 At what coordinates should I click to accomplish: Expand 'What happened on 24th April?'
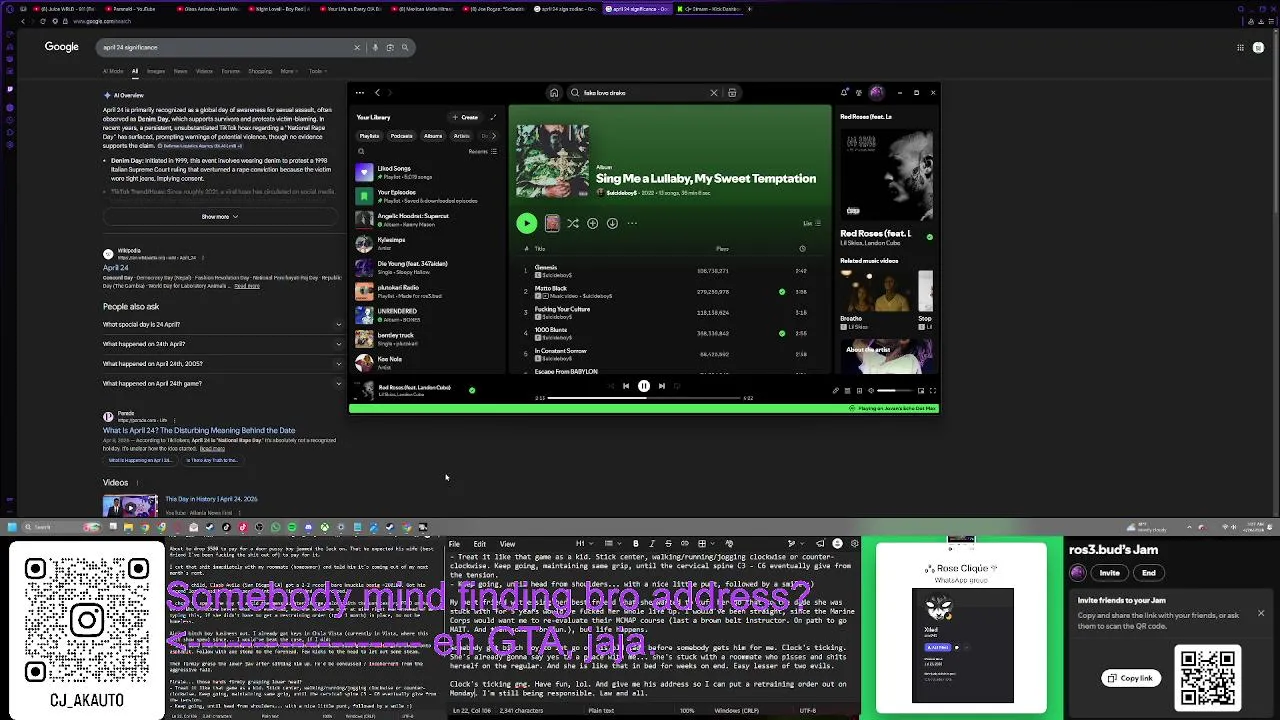[222, 344]
